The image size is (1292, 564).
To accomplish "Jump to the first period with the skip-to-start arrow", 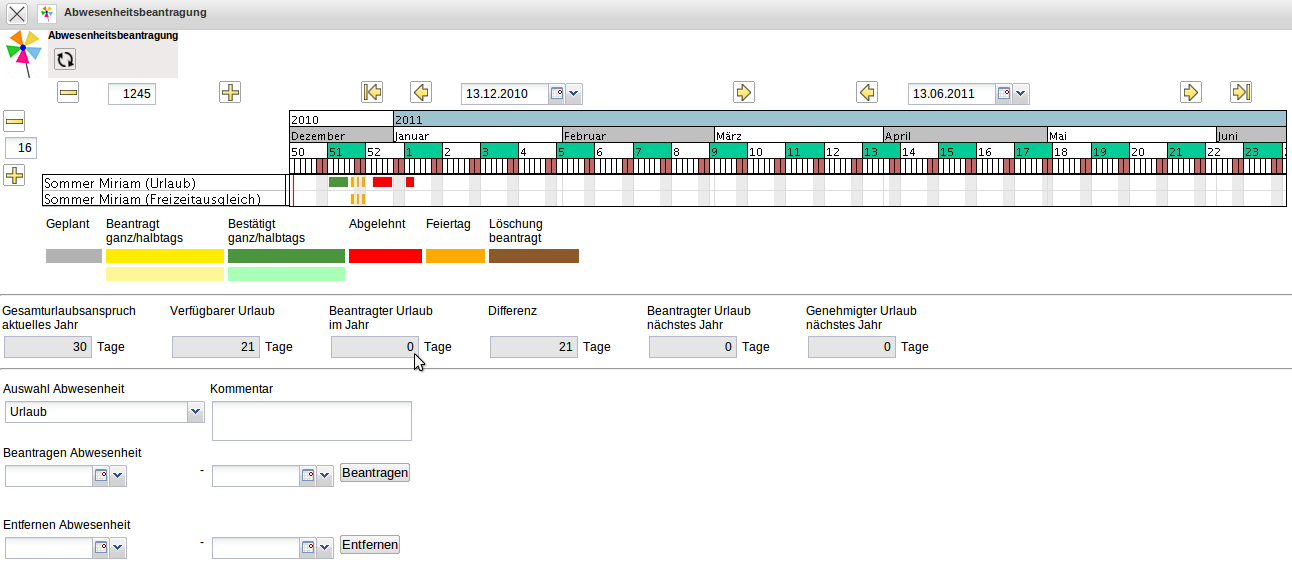I will pos(372,93).
